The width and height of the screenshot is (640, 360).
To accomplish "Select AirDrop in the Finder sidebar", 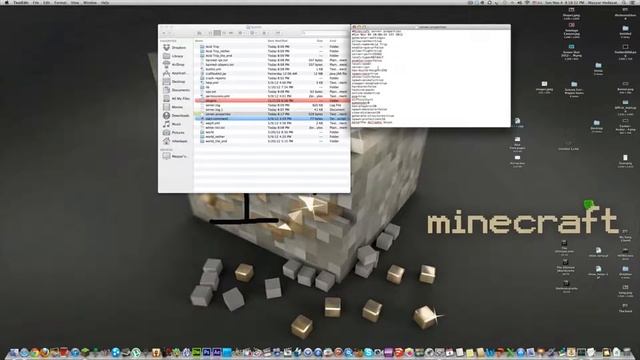I will pos(174,64).
